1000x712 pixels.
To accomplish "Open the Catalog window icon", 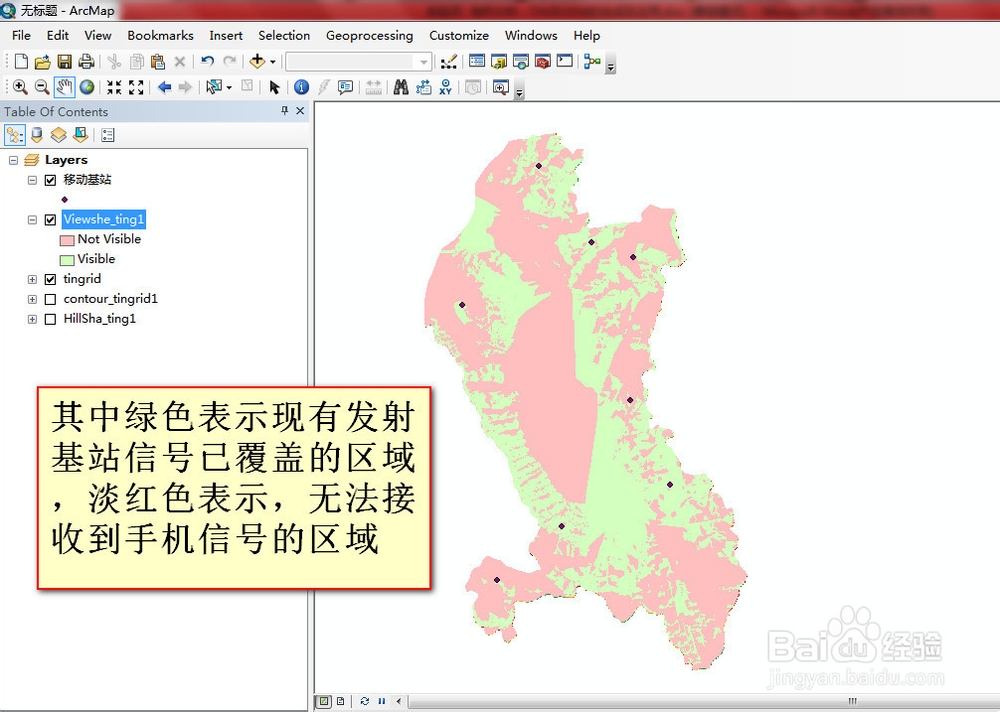I will [x=499, y=61].
